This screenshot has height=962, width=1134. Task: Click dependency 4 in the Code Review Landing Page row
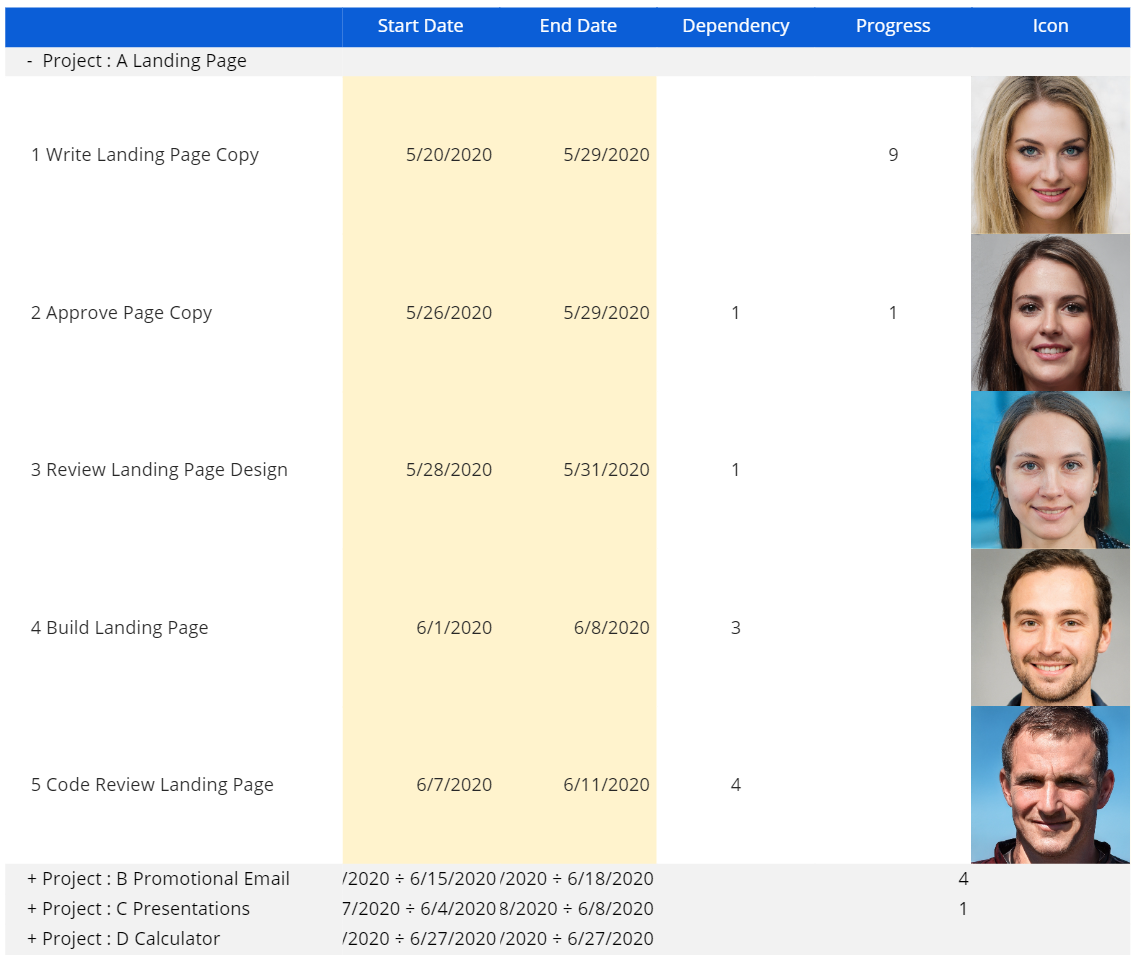pyautogui.click(x=736, y=785)
